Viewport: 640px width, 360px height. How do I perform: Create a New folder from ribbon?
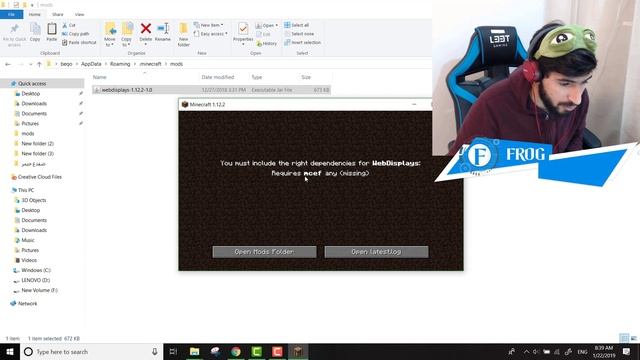[x=184, y=34]
